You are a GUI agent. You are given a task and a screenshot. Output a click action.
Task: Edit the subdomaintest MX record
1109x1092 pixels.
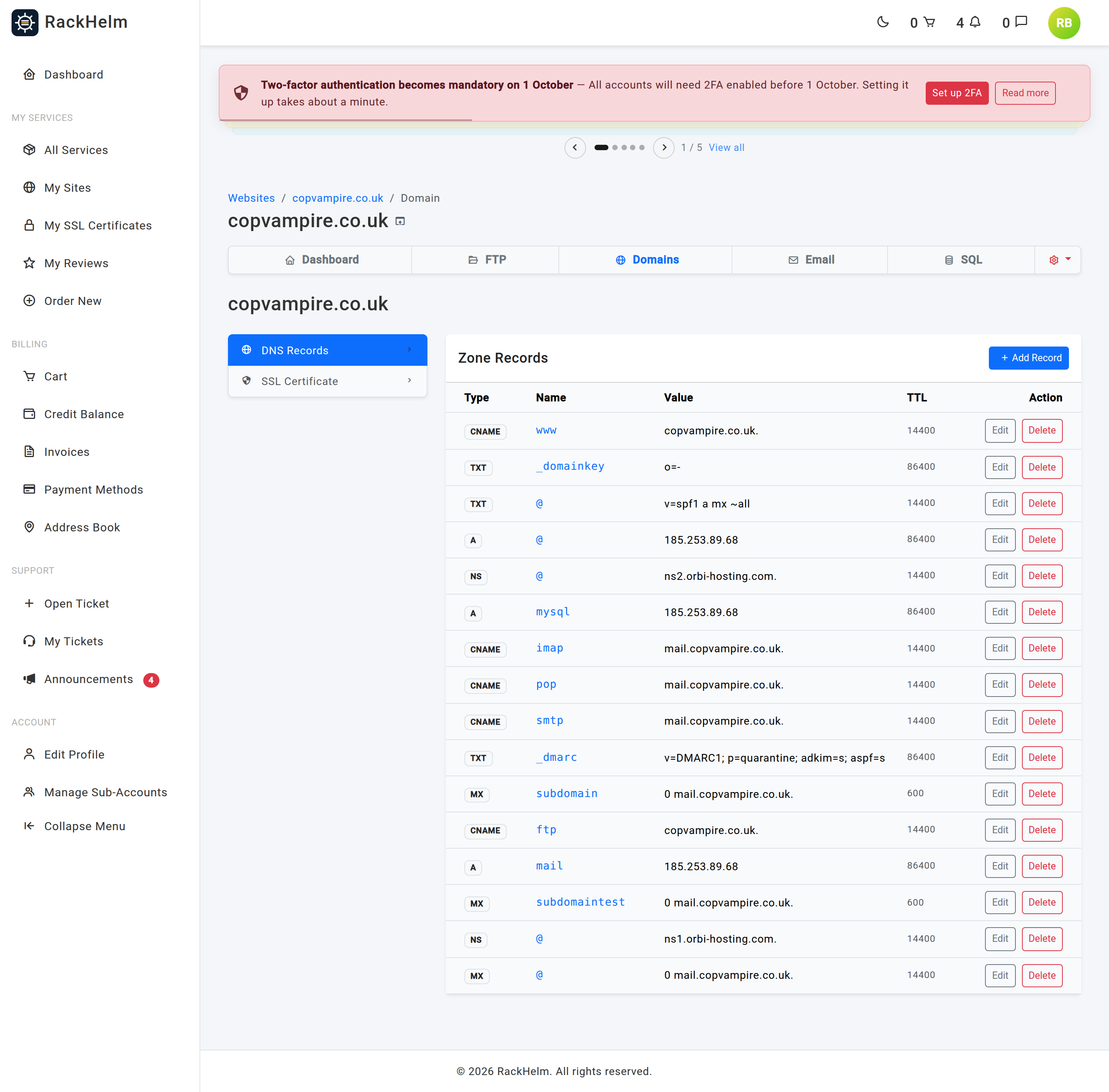(1000, 903)
